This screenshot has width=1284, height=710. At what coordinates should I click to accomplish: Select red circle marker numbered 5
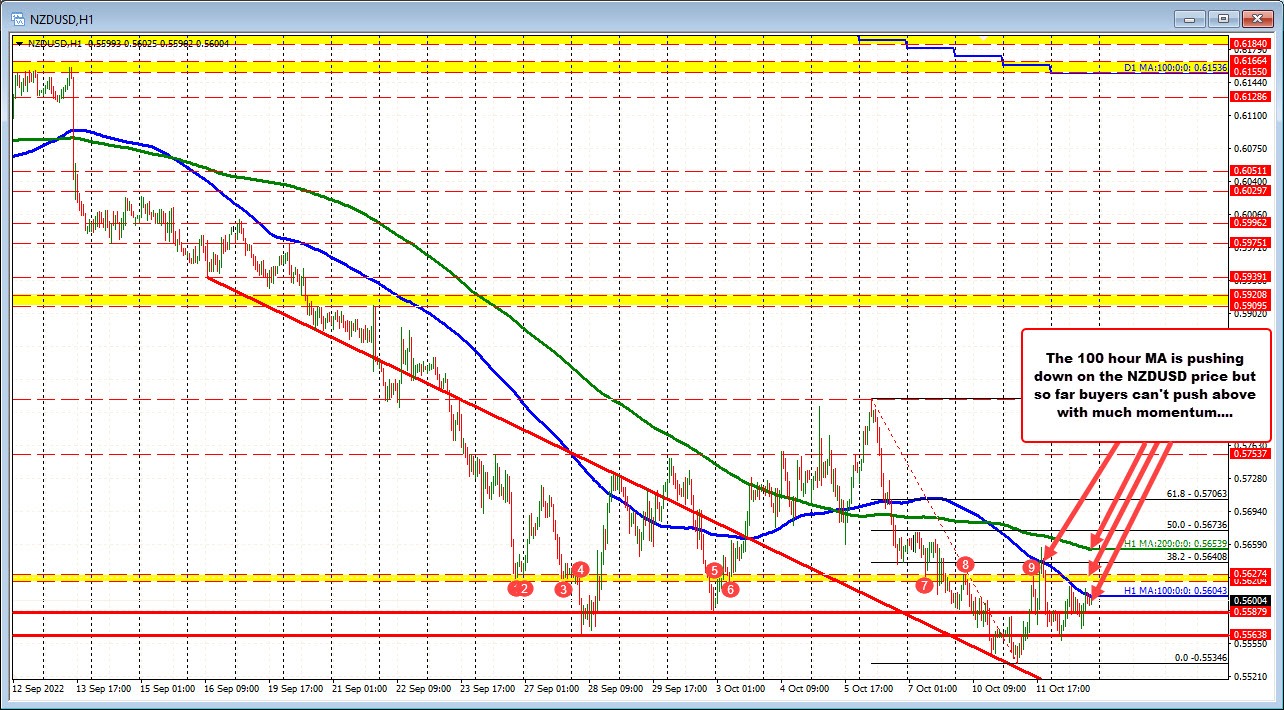(x=714, y=571)
